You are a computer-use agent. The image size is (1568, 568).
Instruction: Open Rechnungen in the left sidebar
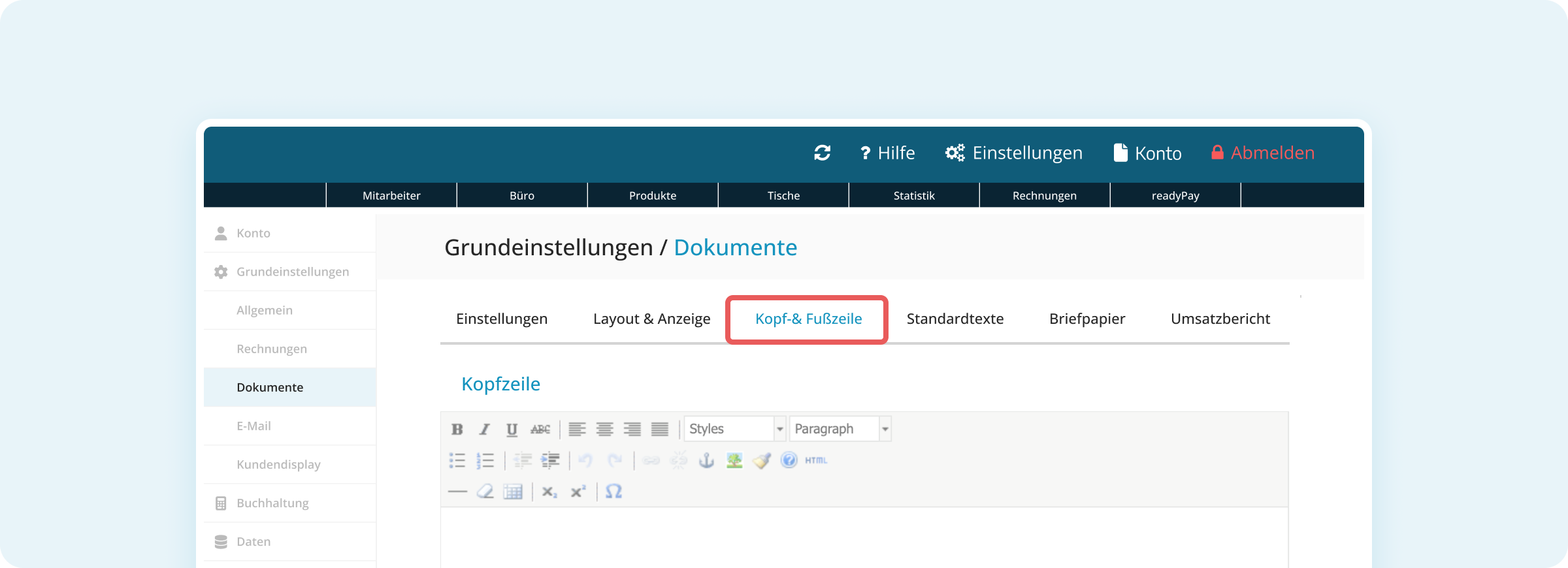(x=290, y=349)
